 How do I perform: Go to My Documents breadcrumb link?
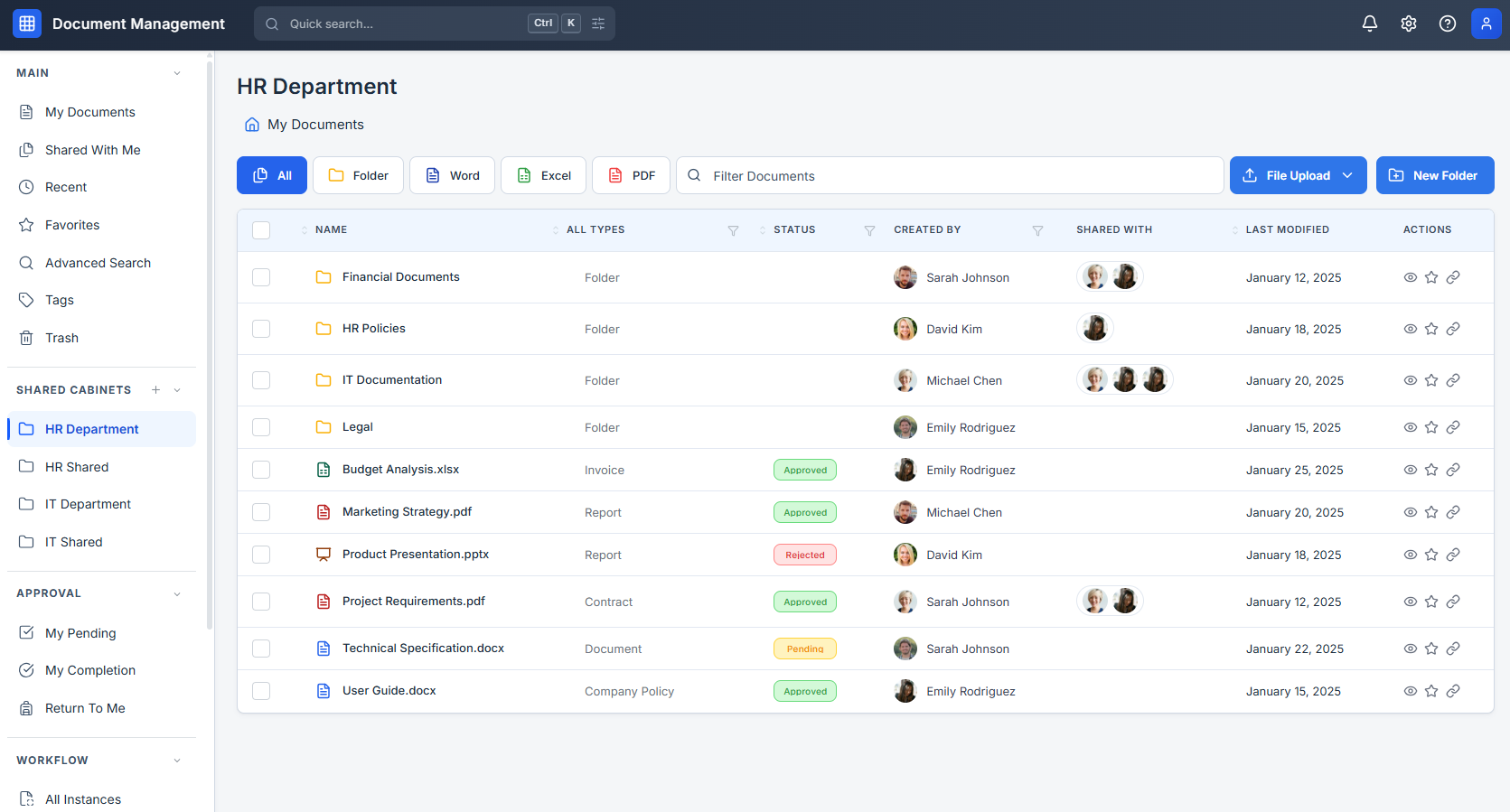[x=315, y=125]
